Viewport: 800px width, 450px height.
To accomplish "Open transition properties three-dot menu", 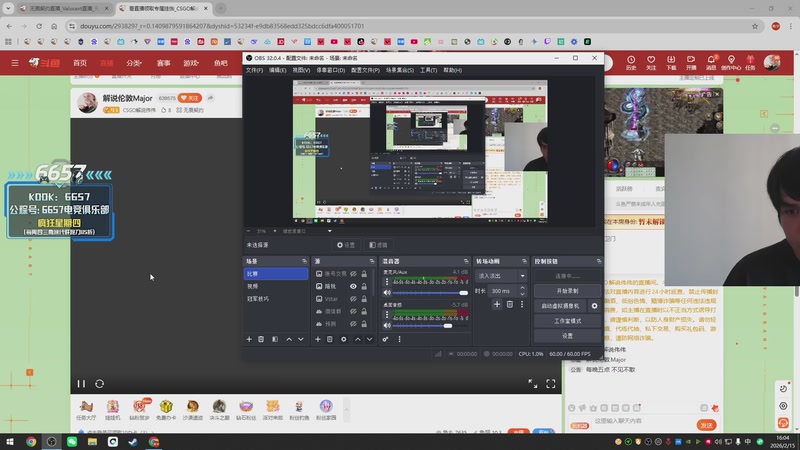I will coord(522,305).
